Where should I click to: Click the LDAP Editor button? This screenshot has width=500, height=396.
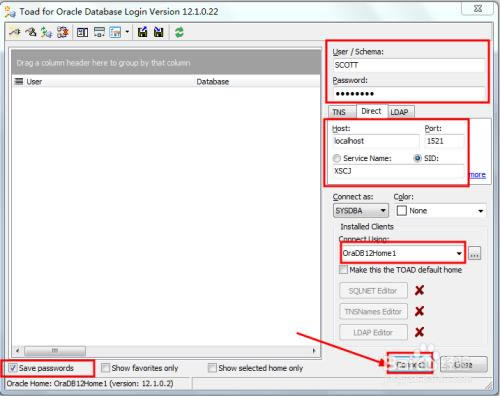click(373, 332)
